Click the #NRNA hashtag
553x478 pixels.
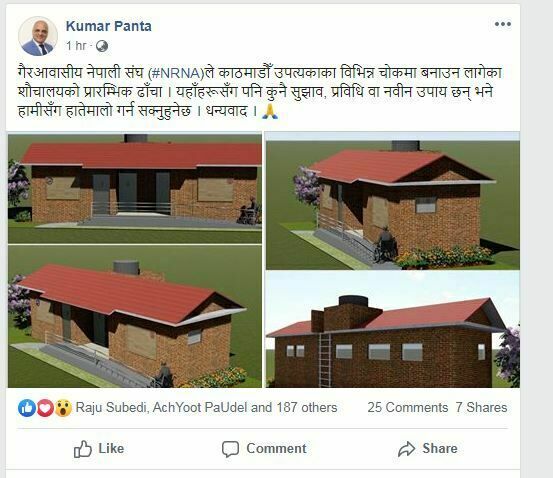click(x=177, y=73)
